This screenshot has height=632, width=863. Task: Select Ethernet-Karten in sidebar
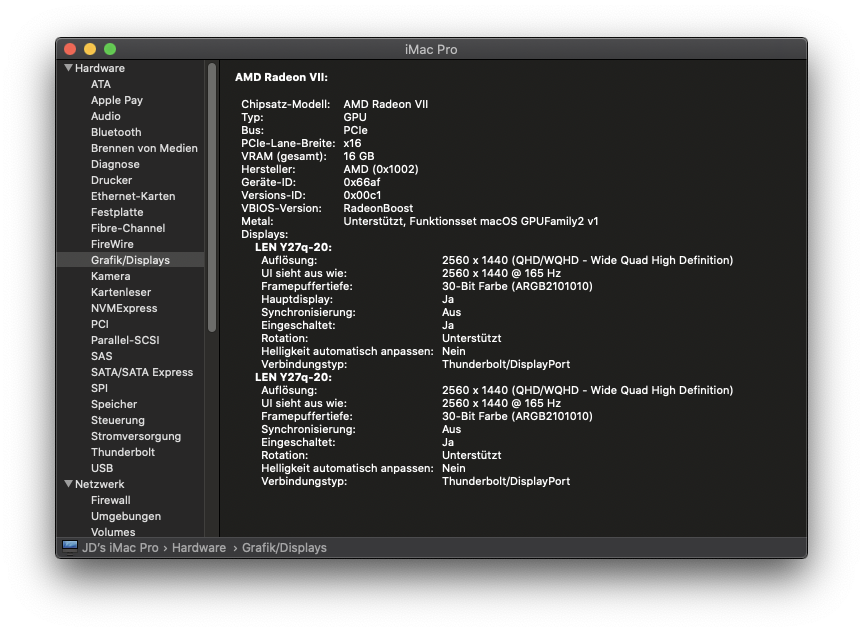133,196
